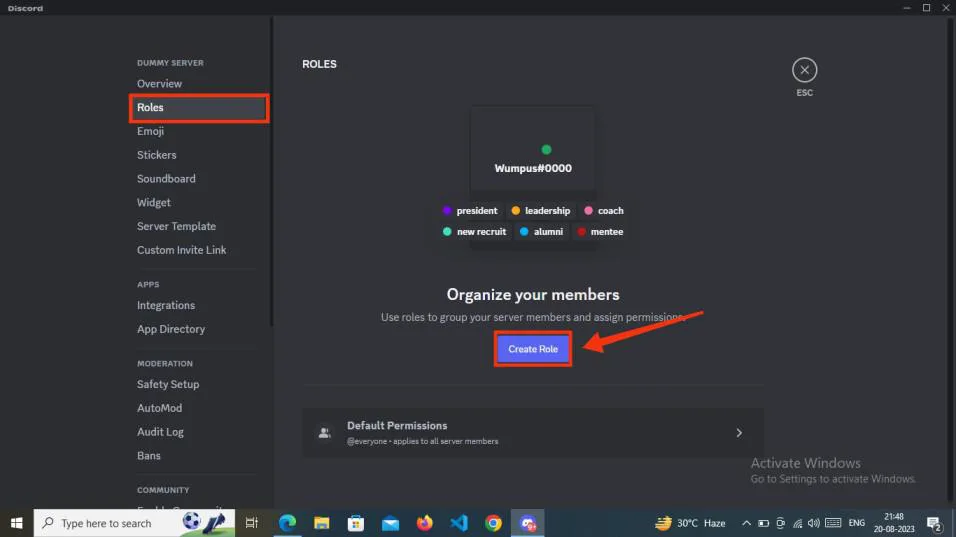This screenshot has height=537, width=956.
Task: Open the Emoji settings page
Action: pyautogui.click(x=150, y=131)
